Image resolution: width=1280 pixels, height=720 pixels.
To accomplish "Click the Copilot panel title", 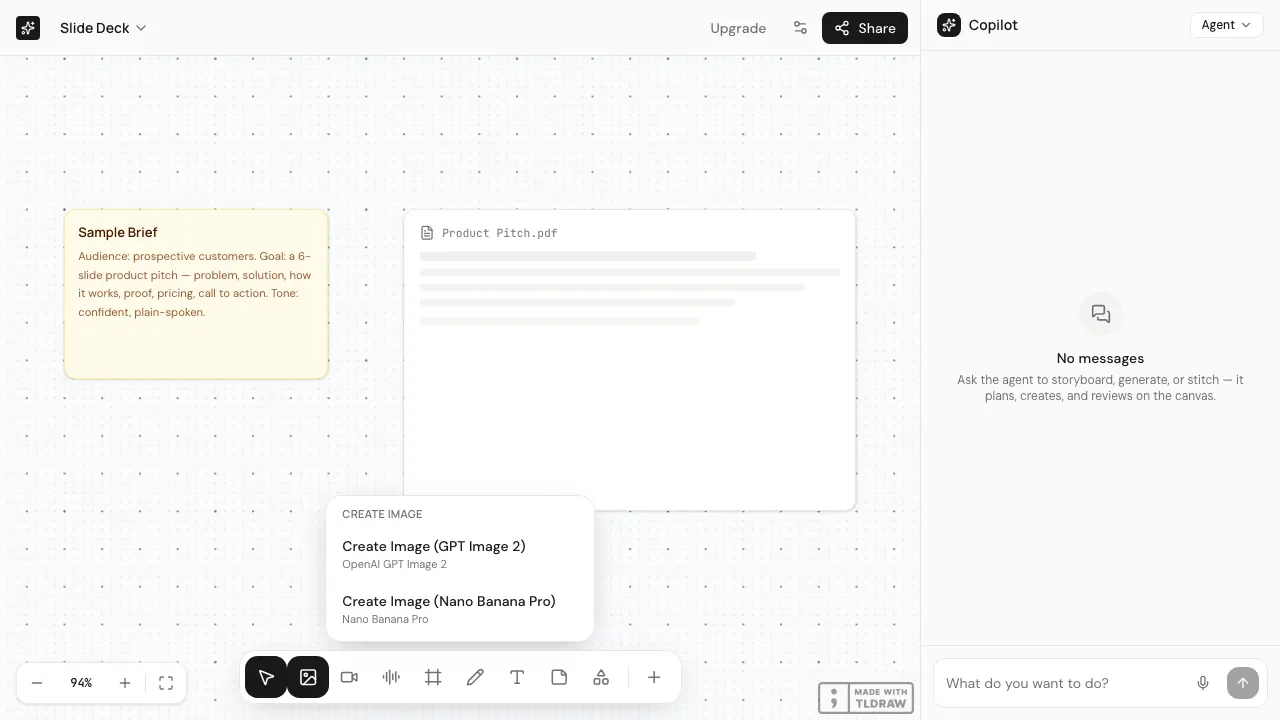I will pyautogui.click(x=993, y=25).
